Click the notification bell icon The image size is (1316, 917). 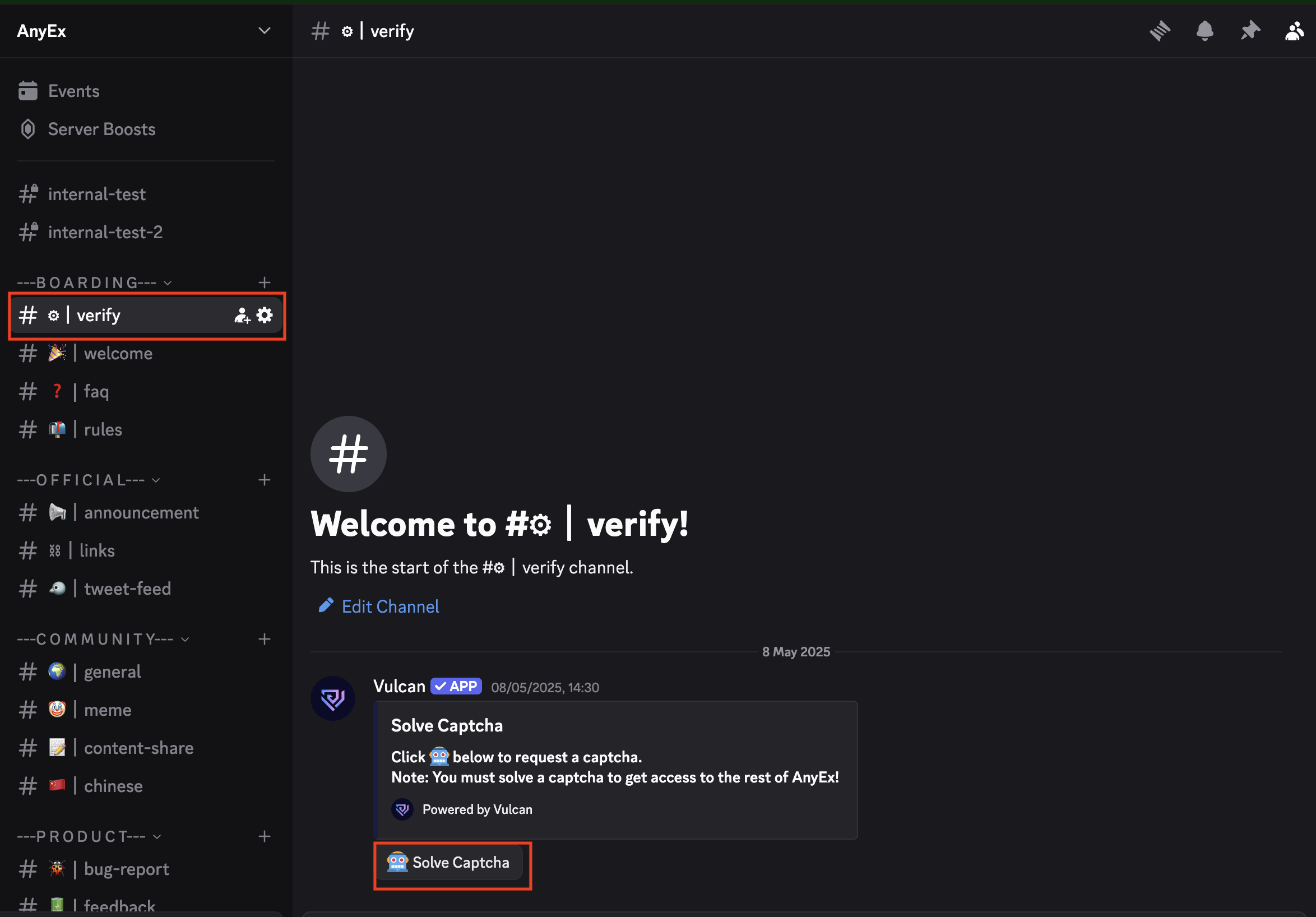click(1205, 31)
